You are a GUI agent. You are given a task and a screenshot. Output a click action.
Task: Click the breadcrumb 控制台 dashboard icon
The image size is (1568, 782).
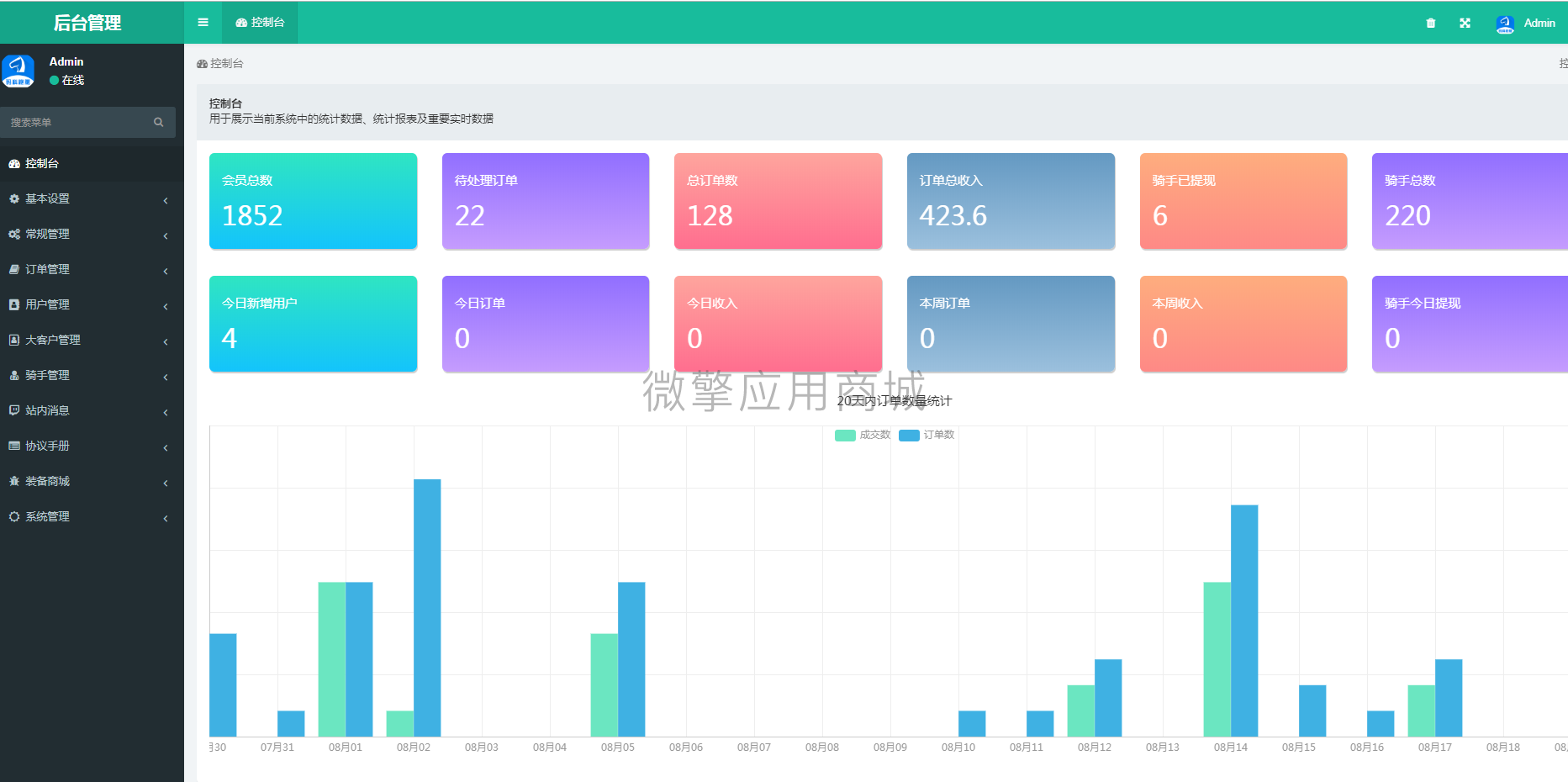tap(202, 64)
